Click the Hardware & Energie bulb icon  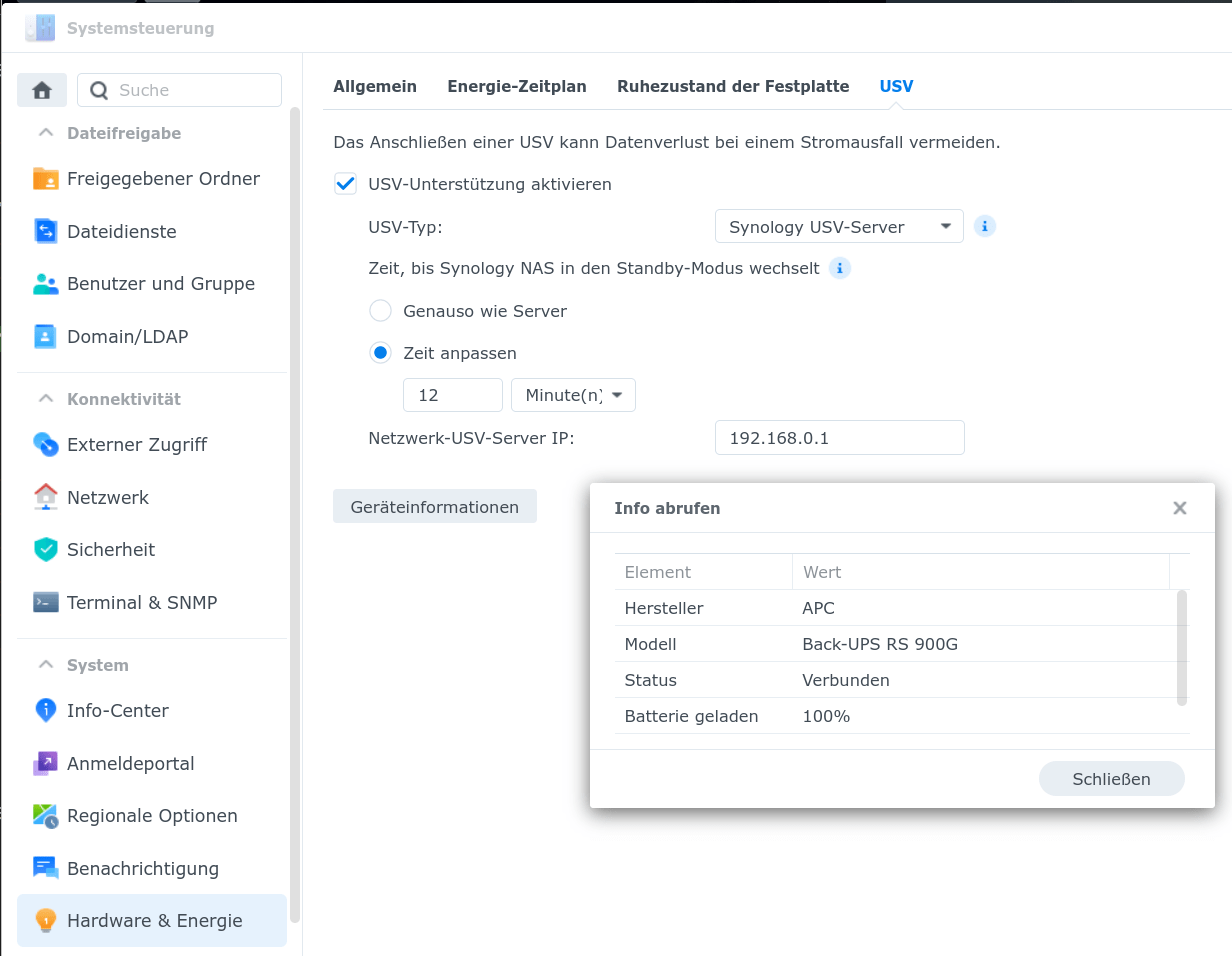click(46, 921)
